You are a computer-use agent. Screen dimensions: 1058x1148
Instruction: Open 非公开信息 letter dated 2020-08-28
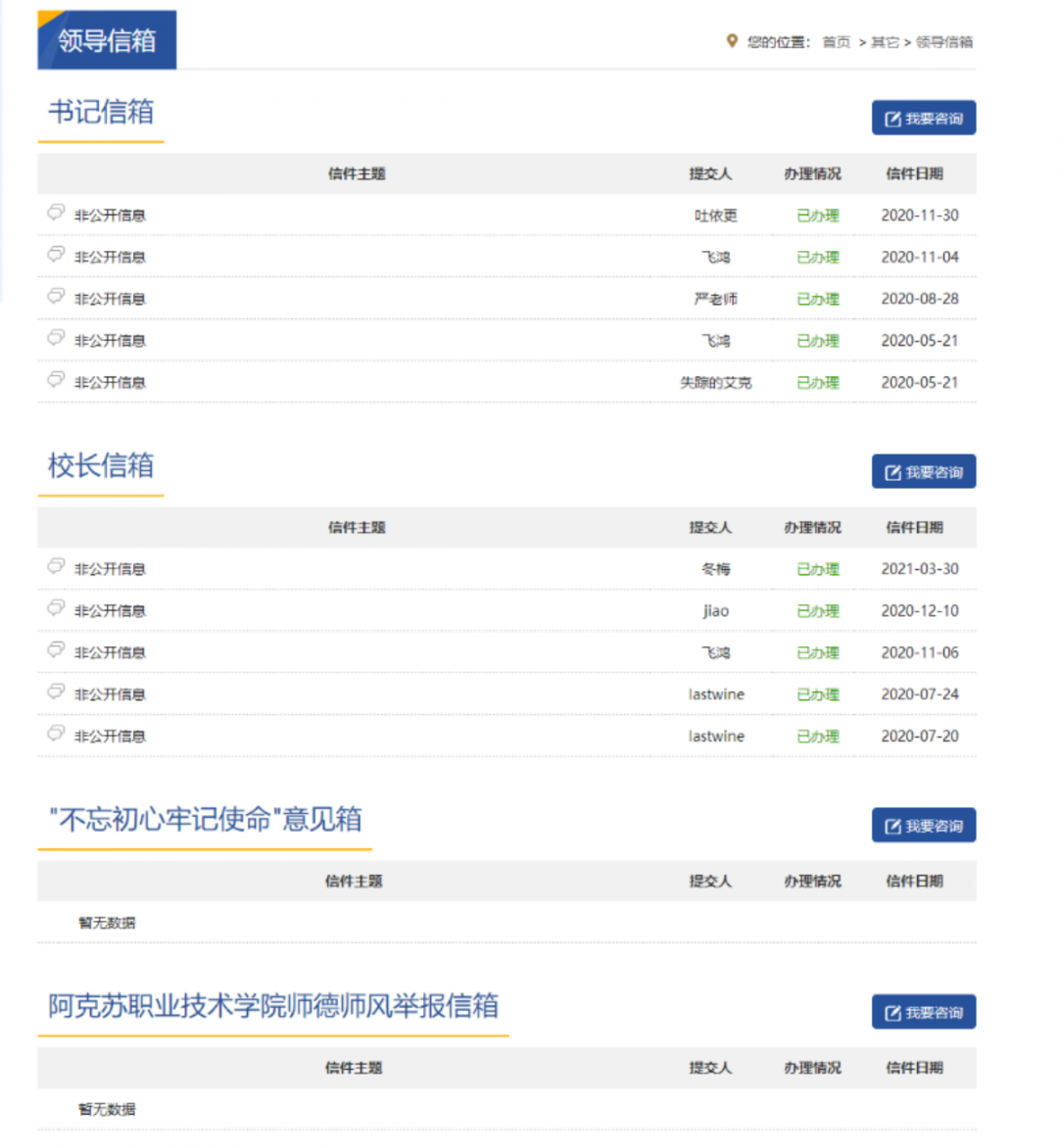click(110, 299)
